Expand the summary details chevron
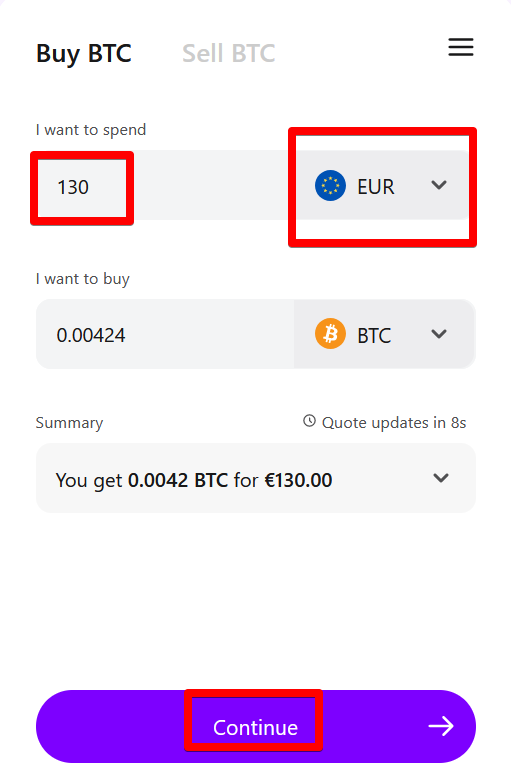This screenshot has width=511, height=778. pyautogui.click(x=441, y=478)
